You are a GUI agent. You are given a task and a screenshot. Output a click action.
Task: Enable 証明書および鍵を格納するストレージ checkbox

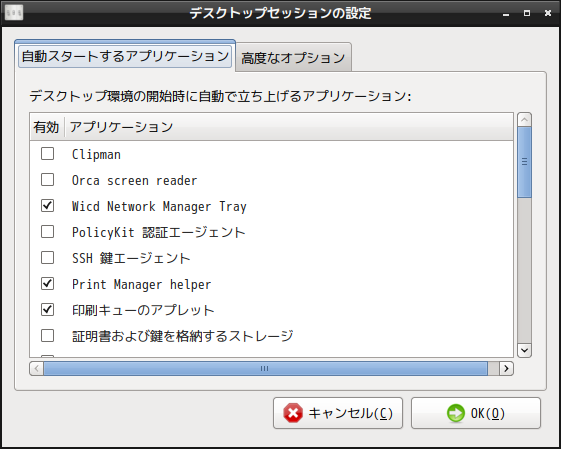pos(48,336)
